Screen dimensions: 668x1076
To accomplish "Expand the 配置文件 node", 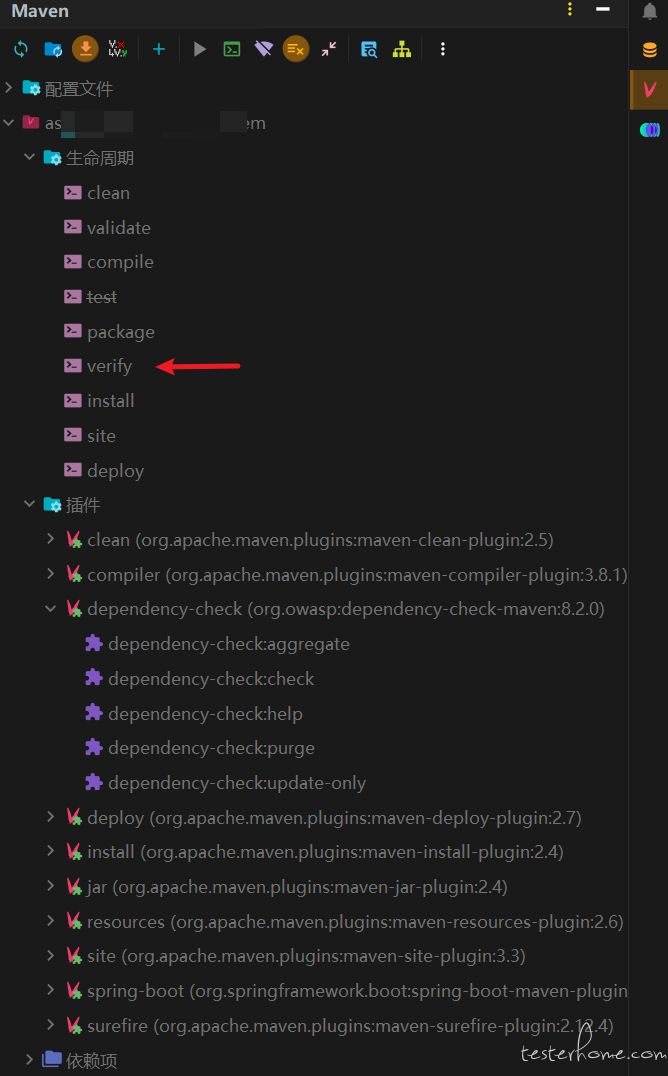I will pos(9,88).
